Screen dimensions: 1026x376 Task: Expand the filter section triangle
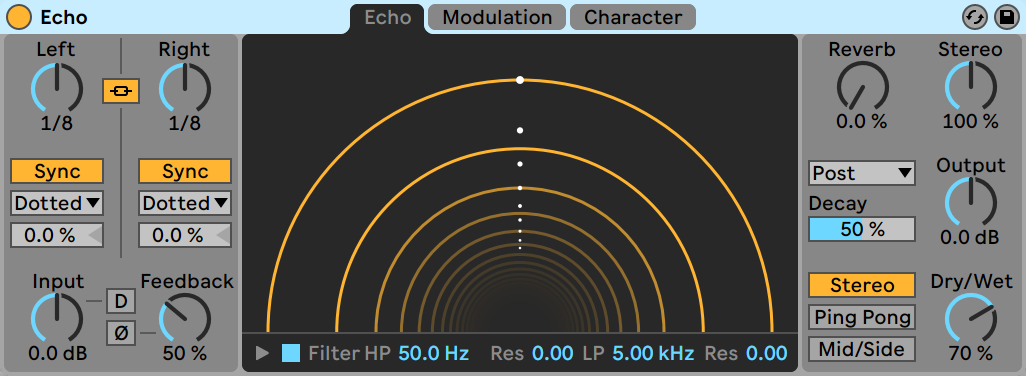(x=262, y=354)
